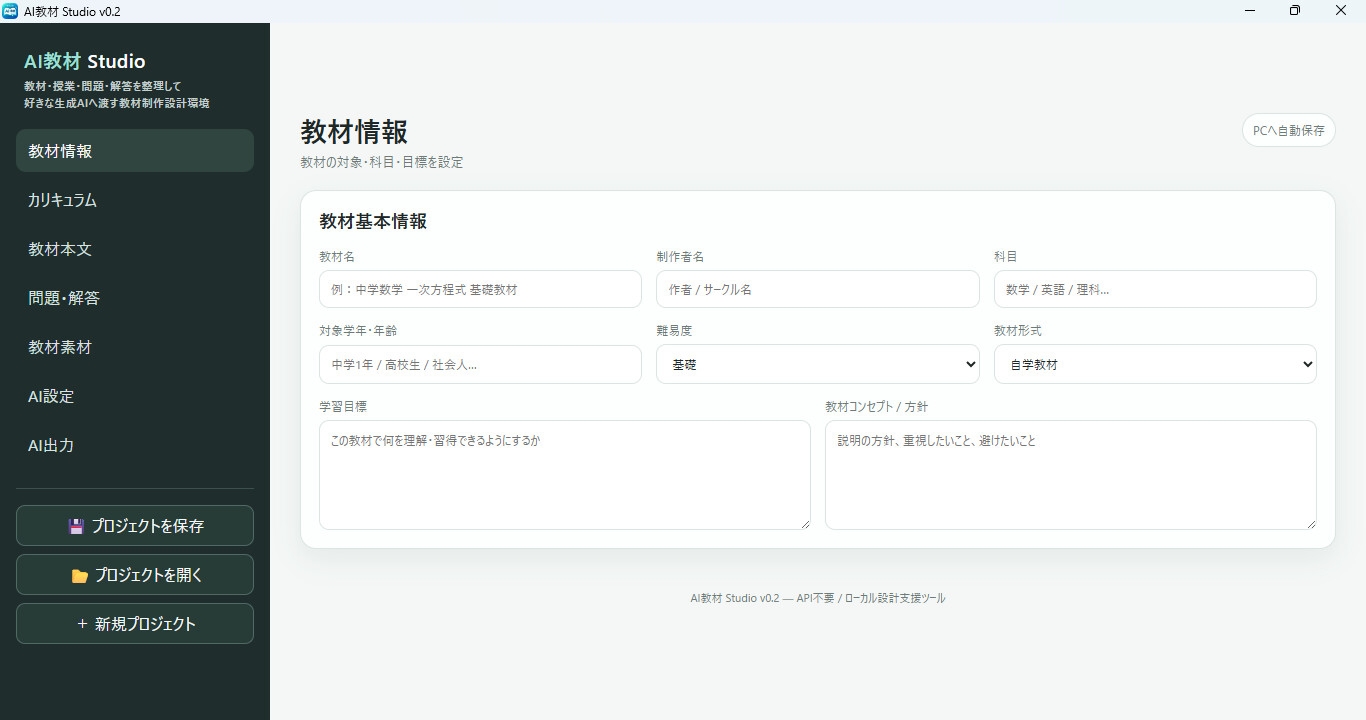Screen dimensions: 1366x720
Task: Select the カリキュラム sidebar item
Action: (135, 200)
